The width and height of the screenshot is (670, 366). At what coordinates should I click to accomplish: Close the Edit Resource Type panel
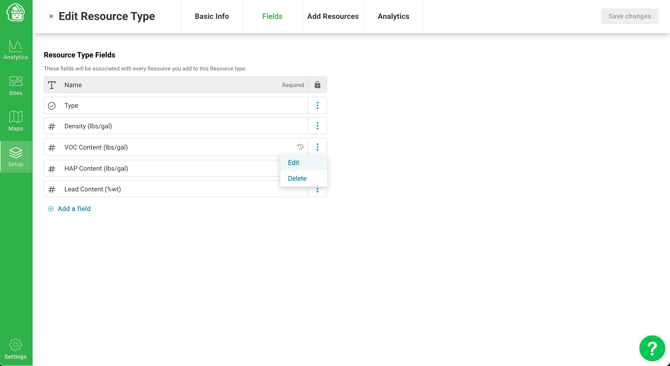(51, 16)
